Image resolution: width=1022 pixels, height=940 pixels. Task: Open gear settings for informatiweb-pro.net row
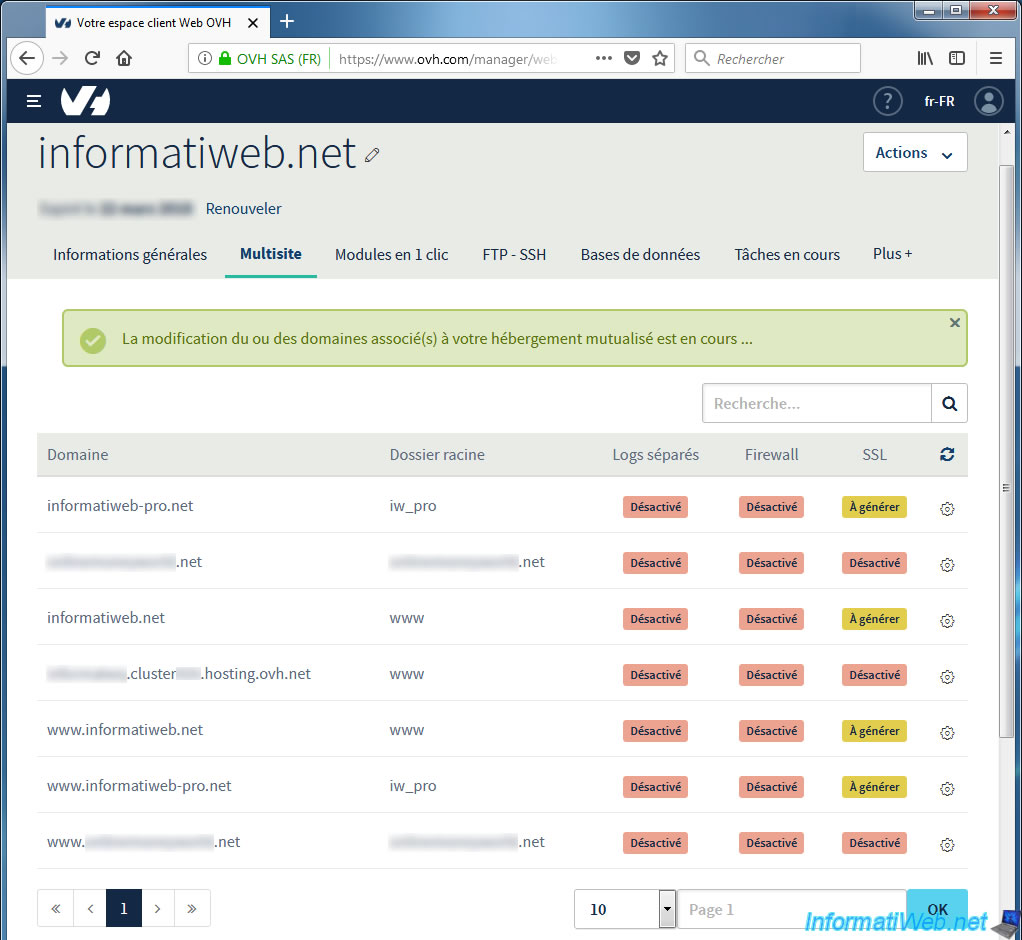(x=947, y=509)
